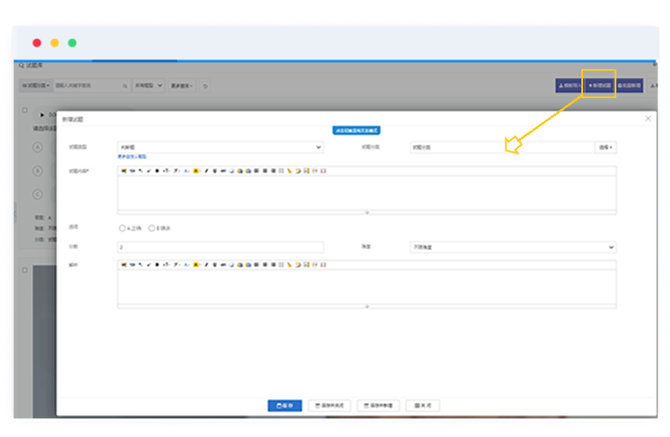
Task: Click the refresh icon in the background filter bar
Action: coord(205,86)
